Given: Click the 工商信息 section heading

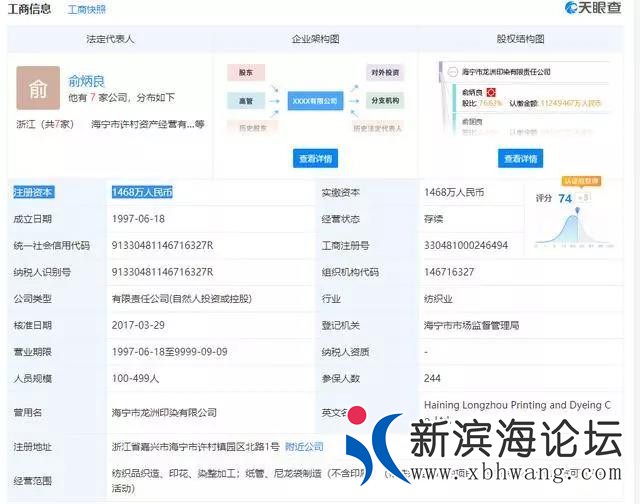Looking at the screenshot, I should click(x=29, y=9).
